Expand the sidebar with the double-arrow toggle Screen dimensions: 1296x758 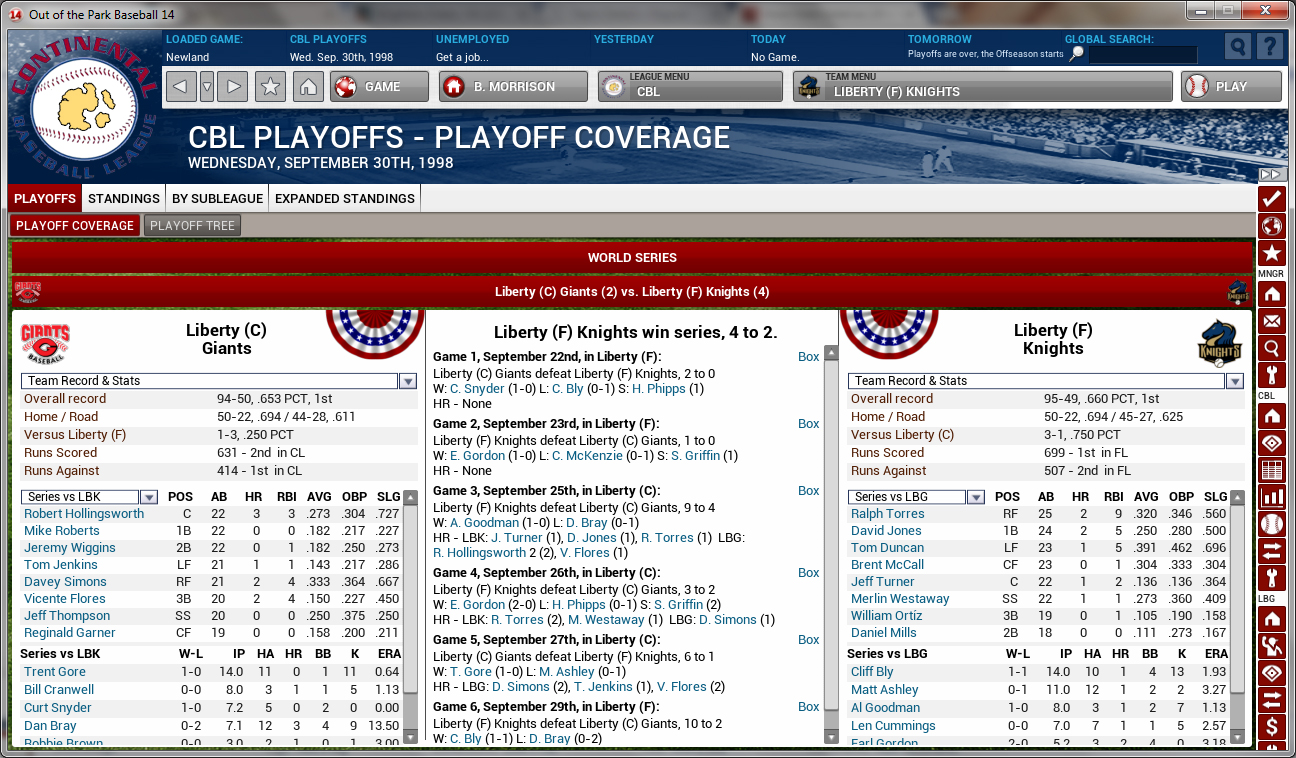pyautogui.click(x=1270, y=175)
